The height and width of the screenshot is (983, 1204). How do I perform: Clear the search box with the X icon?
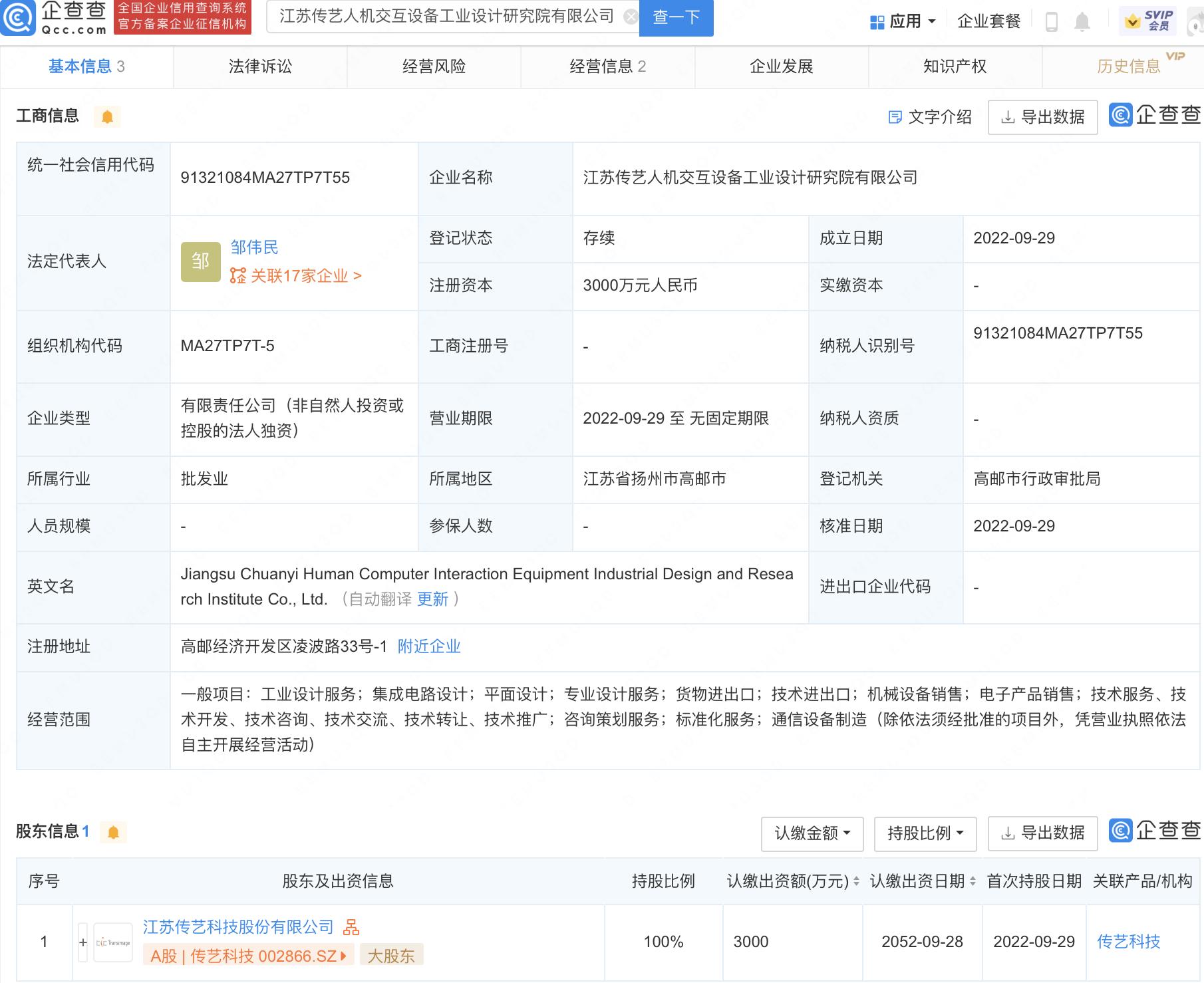coord(631,17)
